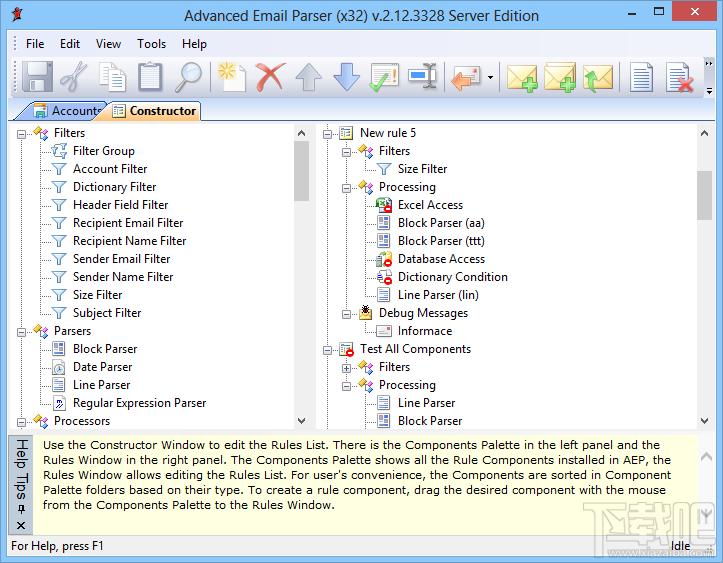This screenshot has height=563, width=723.
Task: Click the document with red X icon
Action: [680, 77]
